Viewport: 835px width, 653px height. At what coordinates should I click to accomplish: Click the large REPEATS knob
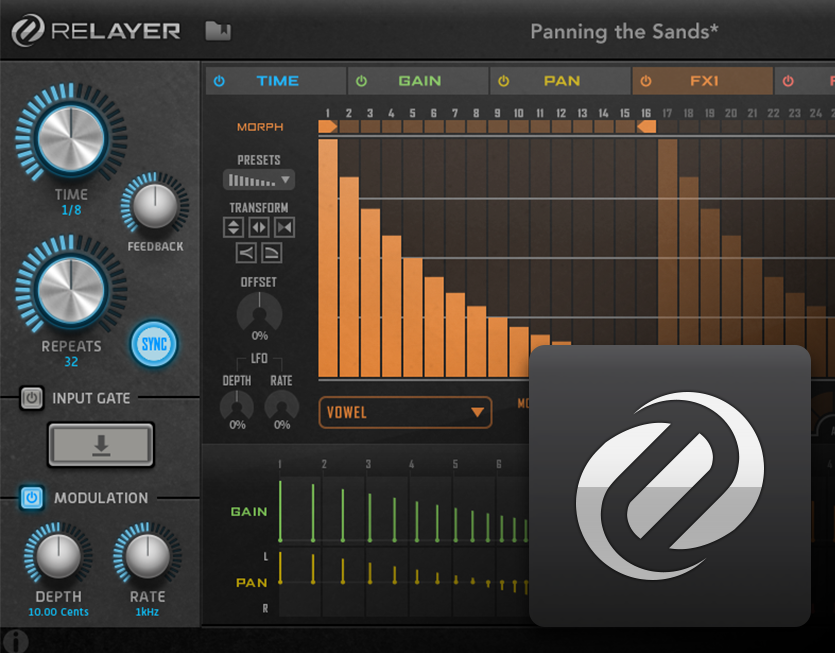click(71, 290)
